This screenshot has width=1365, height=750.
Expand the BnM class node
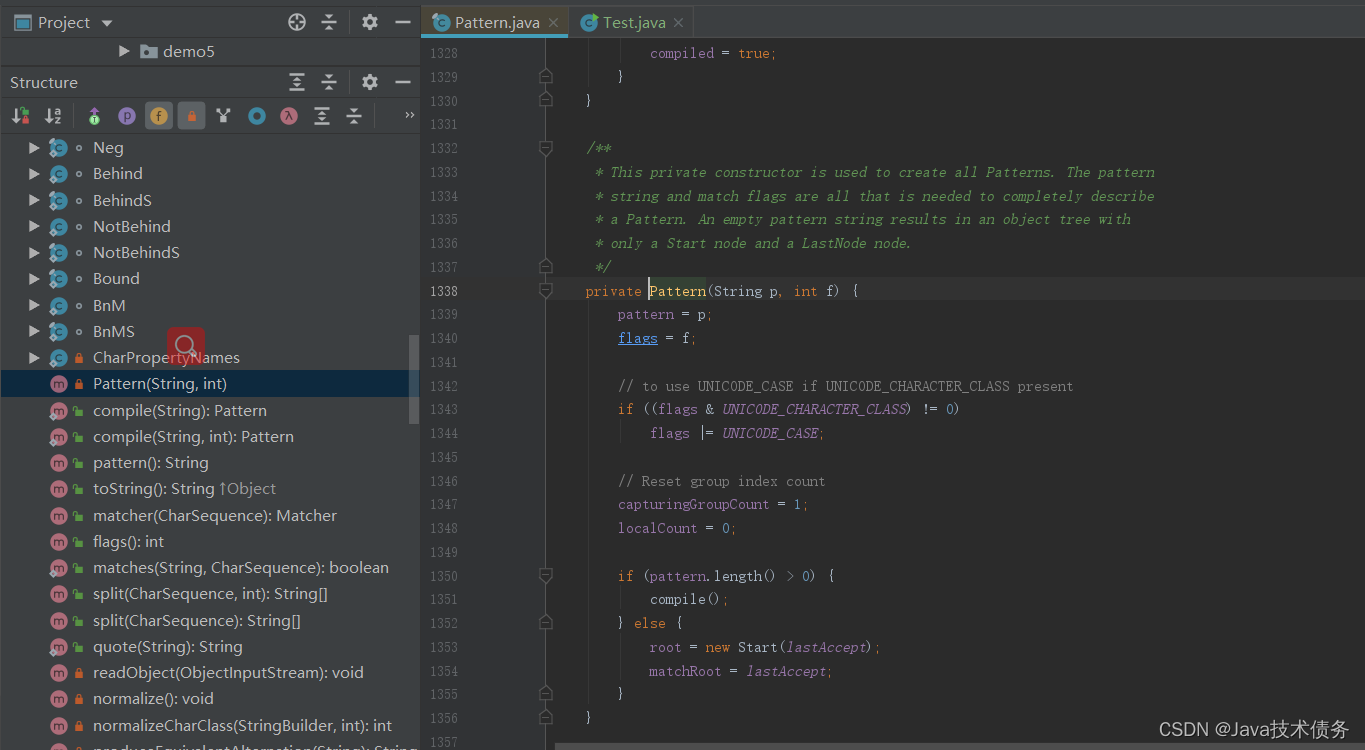[34, 305]
